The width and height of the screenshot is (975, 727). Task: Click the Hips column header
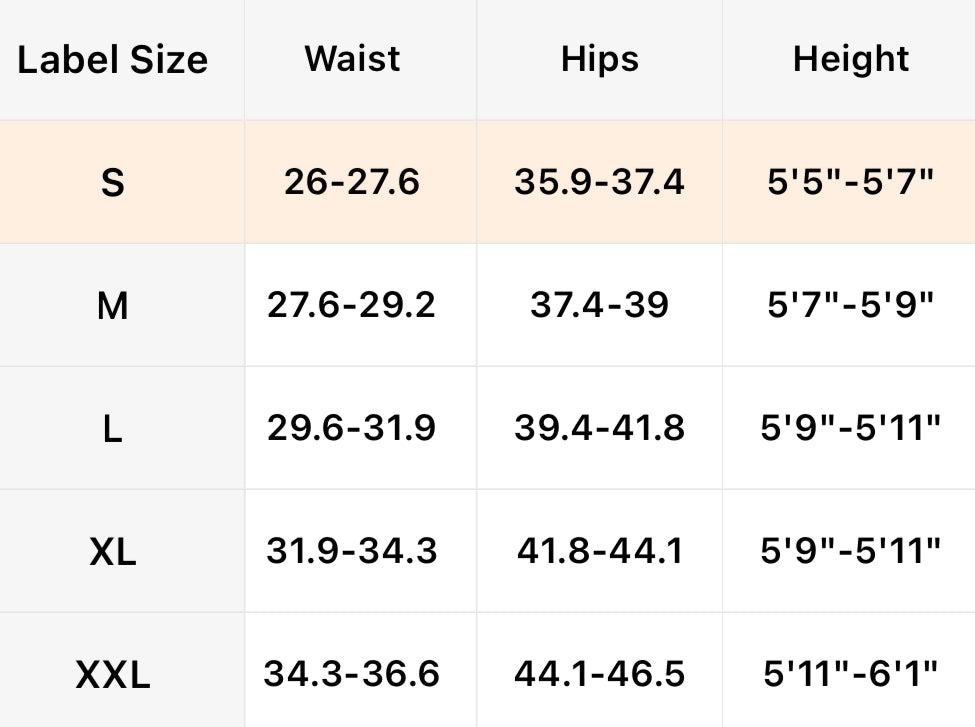[x=599, y=58]
